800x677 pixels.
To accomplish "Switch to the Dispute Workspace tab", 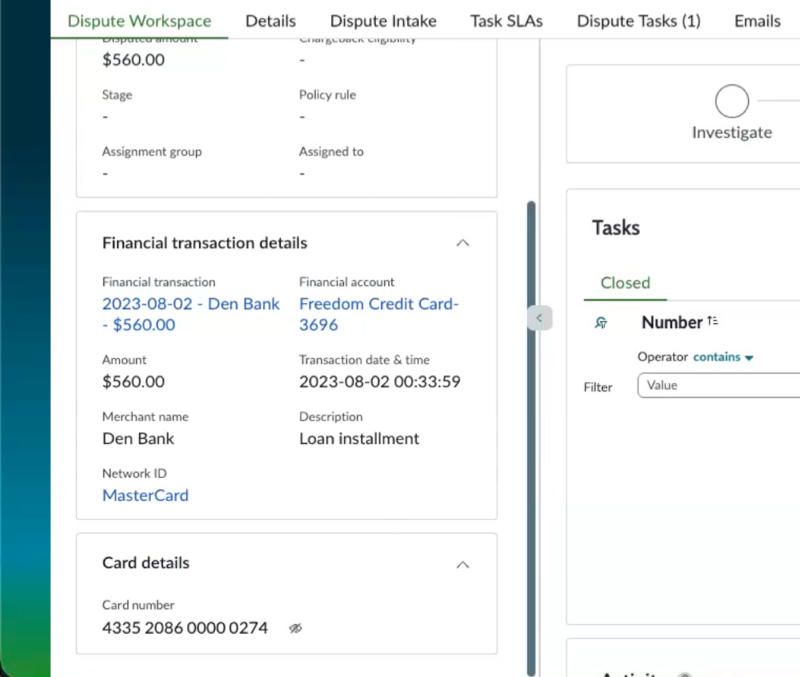I will tap(139, 21).
